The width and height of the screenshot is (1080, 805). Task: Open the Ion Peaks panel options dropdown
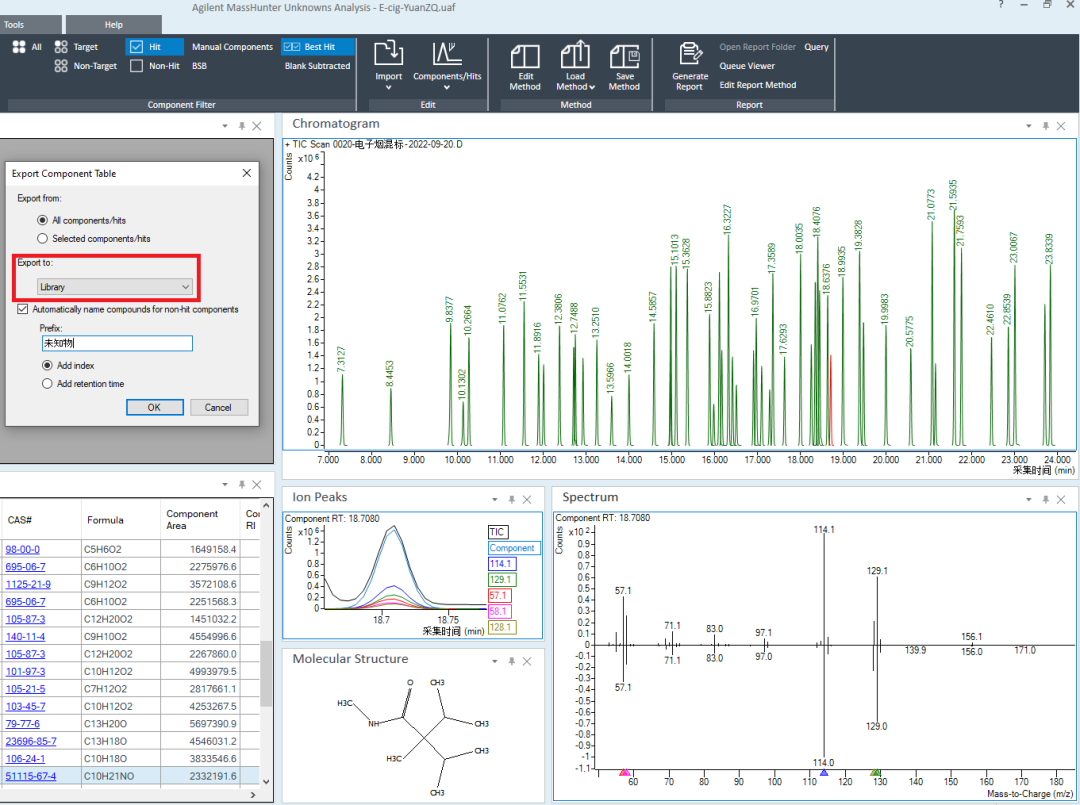coord(495,499)
